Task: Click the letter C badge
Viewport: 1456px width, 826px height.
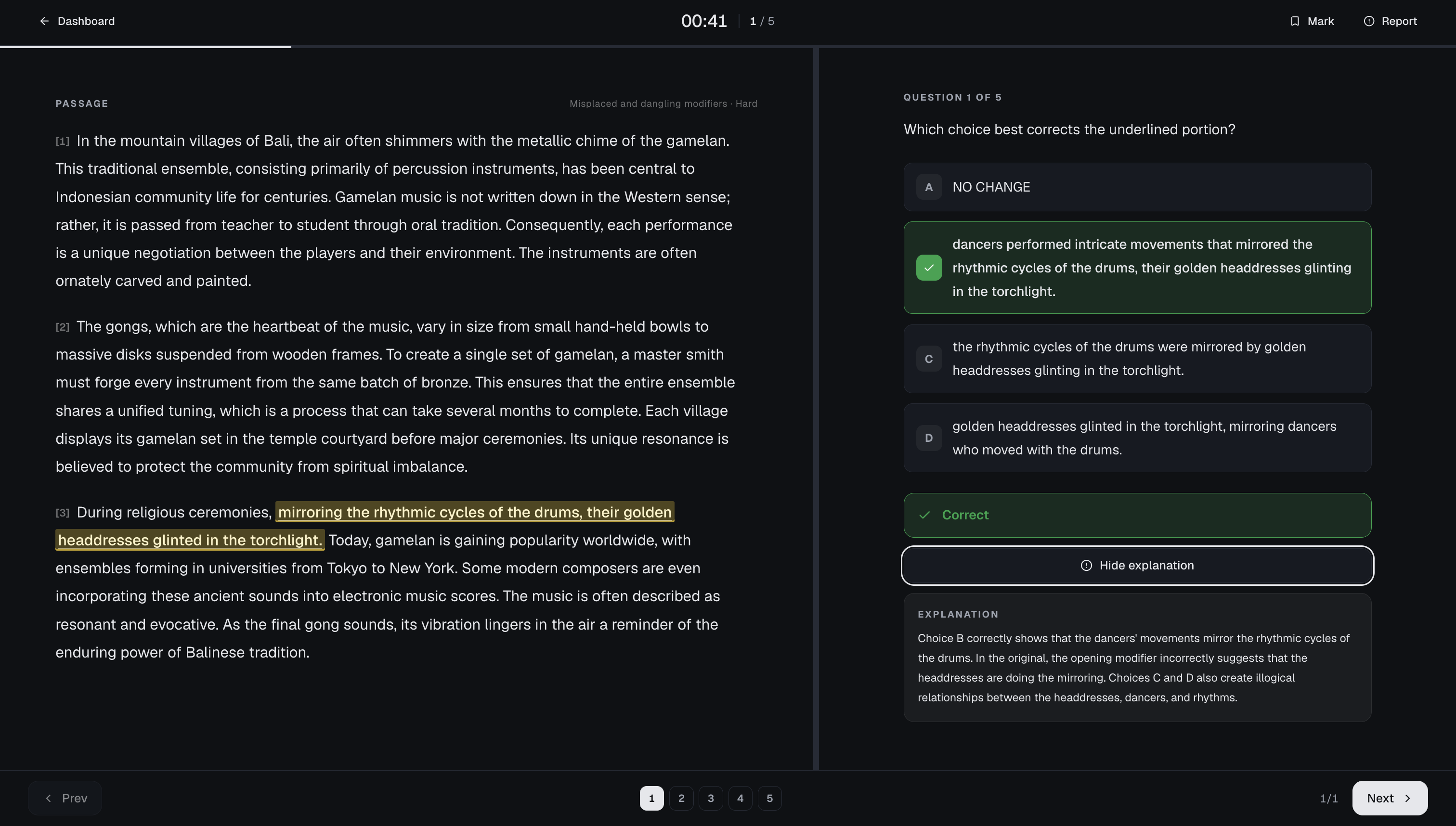Action: click(x=929, y=359)
